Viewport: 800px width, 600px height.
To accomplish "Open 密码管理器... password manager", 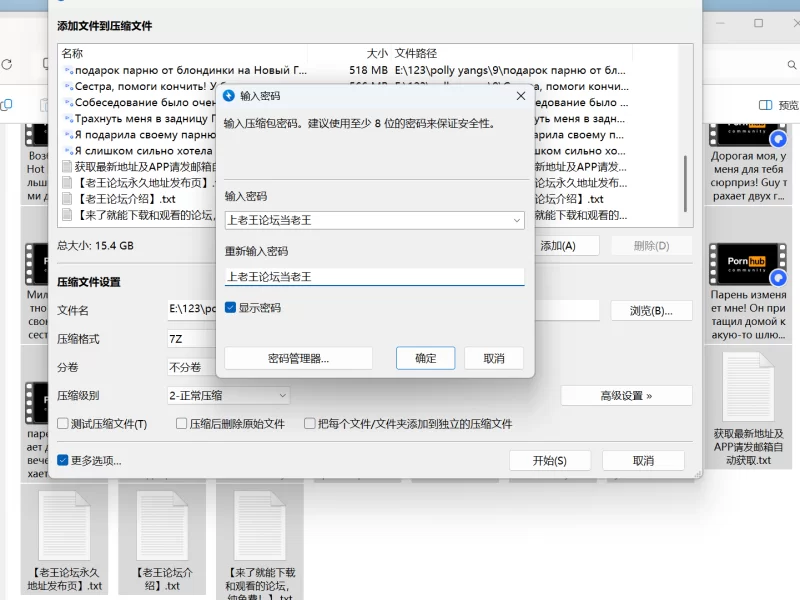I will click(x=298, y=358).
